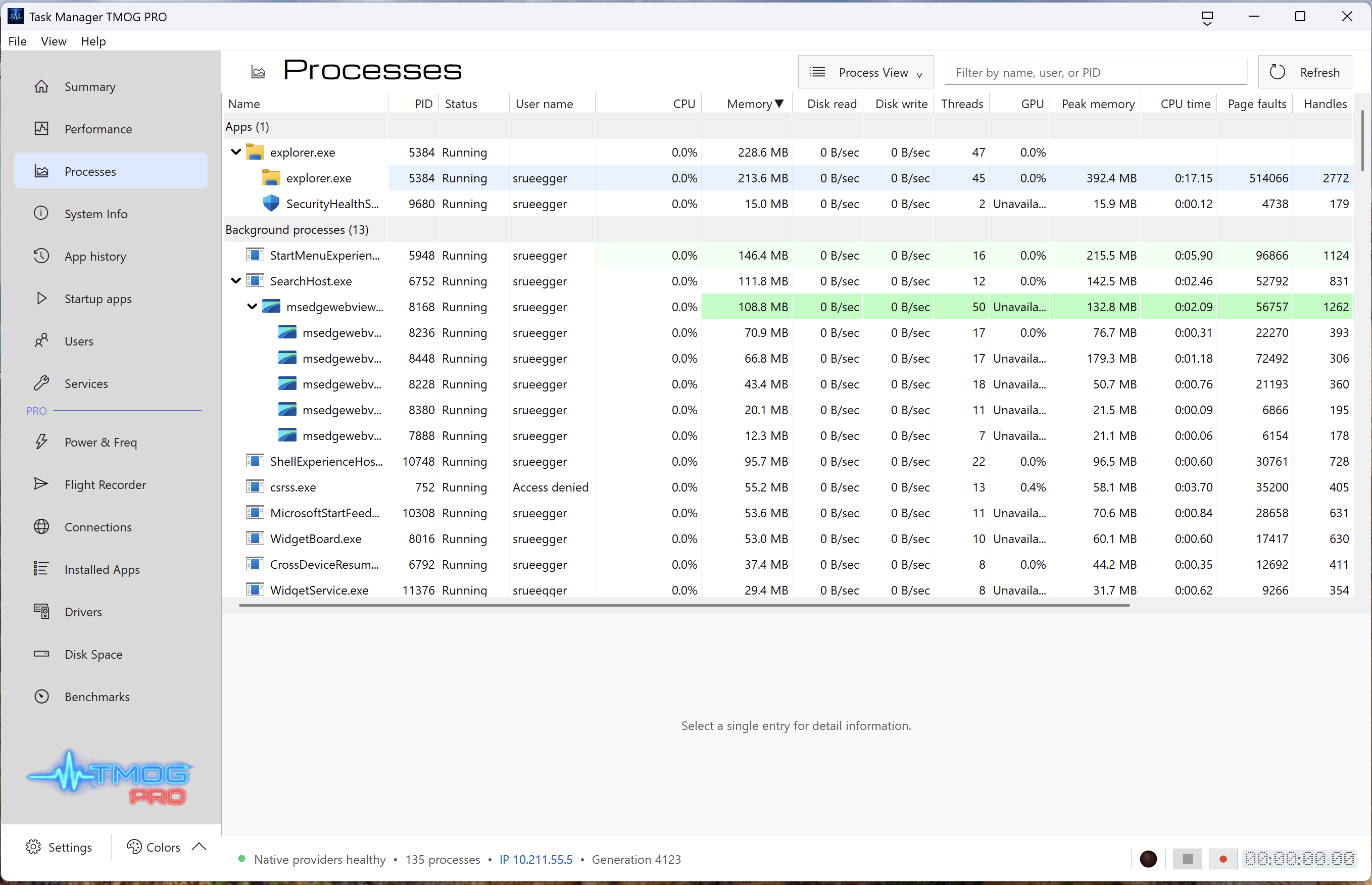Select the csrss.exe process row
1372x885 pixels.
[x=787, y=487]
